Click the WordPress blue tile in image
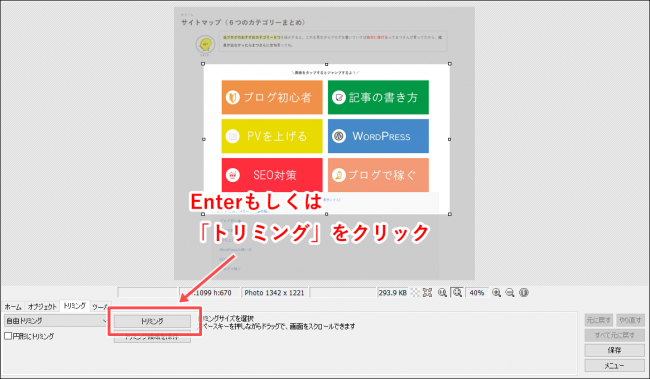Viewport: 650px width, 379px height. coord(378,136)
